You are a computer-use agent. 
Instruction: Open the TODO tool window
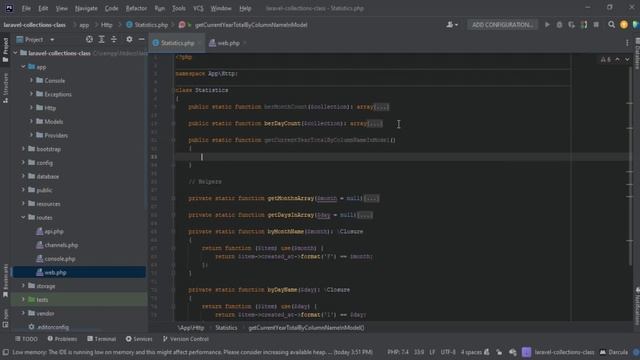[x=27, y=339]
